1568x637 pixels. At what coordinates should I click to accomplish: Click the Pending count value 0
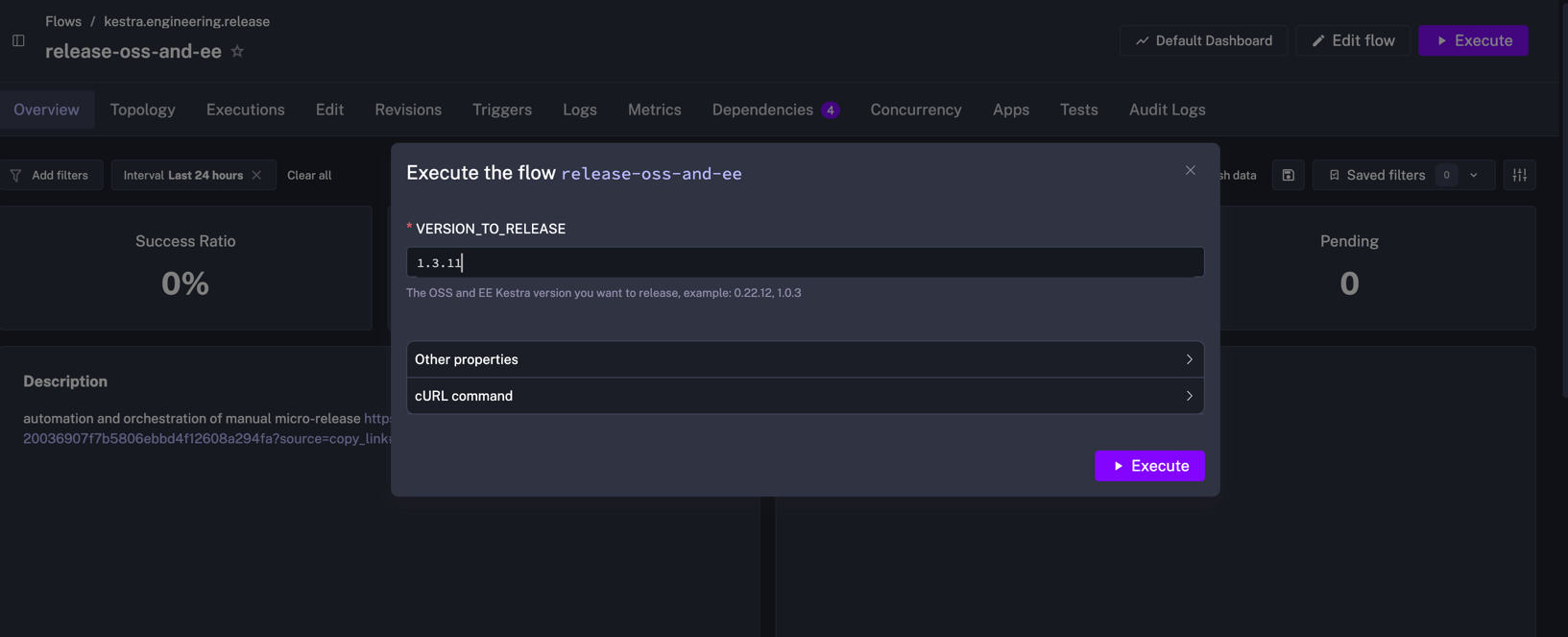click(x=1349, y=283)
